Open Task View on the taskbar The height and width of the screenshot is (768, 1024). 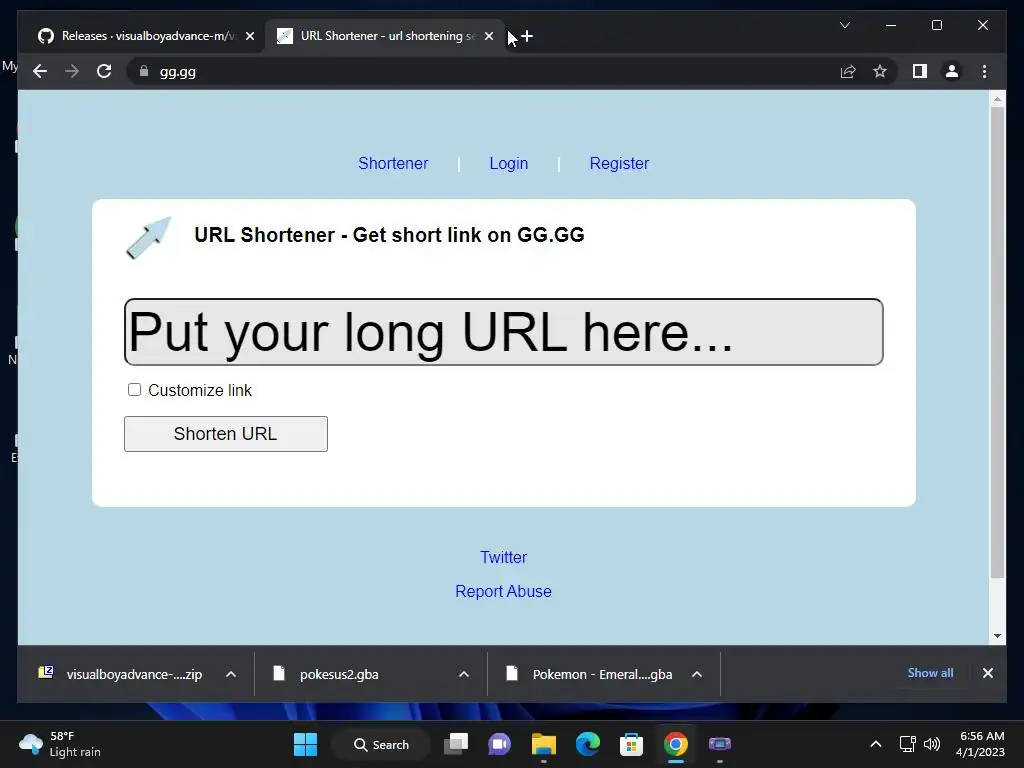[x=456, y=744]
